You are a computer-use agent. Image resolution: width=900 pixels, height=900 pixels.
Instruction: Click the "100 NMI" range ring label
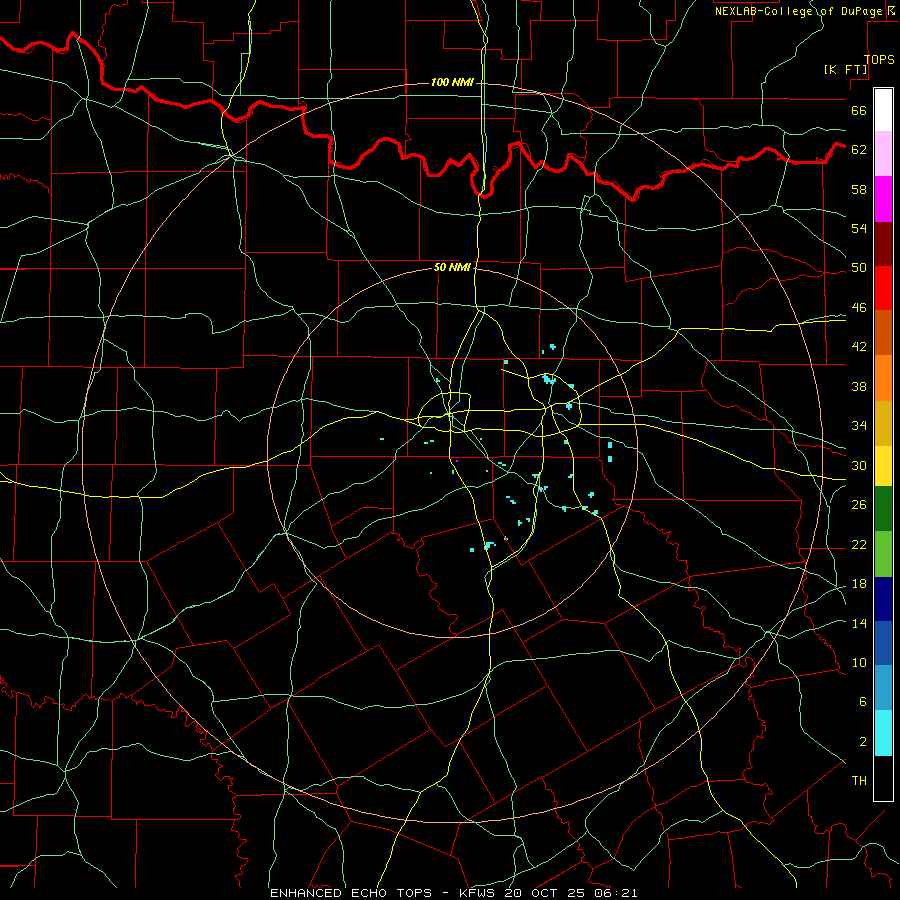[x=452, y=83]
